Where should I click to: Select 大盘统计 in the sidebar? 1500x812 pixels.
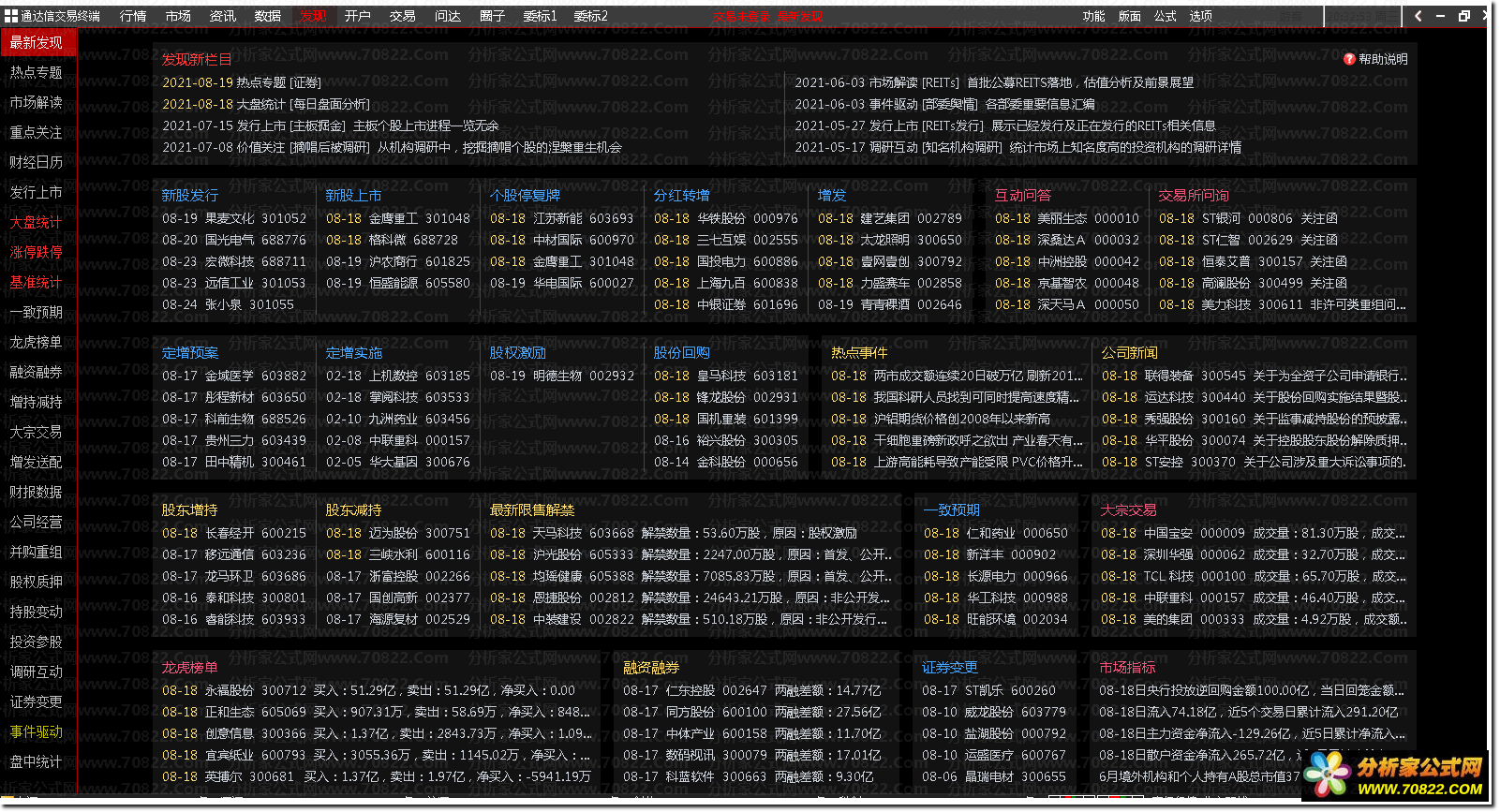pyautogui.click(x=37, y=222)
